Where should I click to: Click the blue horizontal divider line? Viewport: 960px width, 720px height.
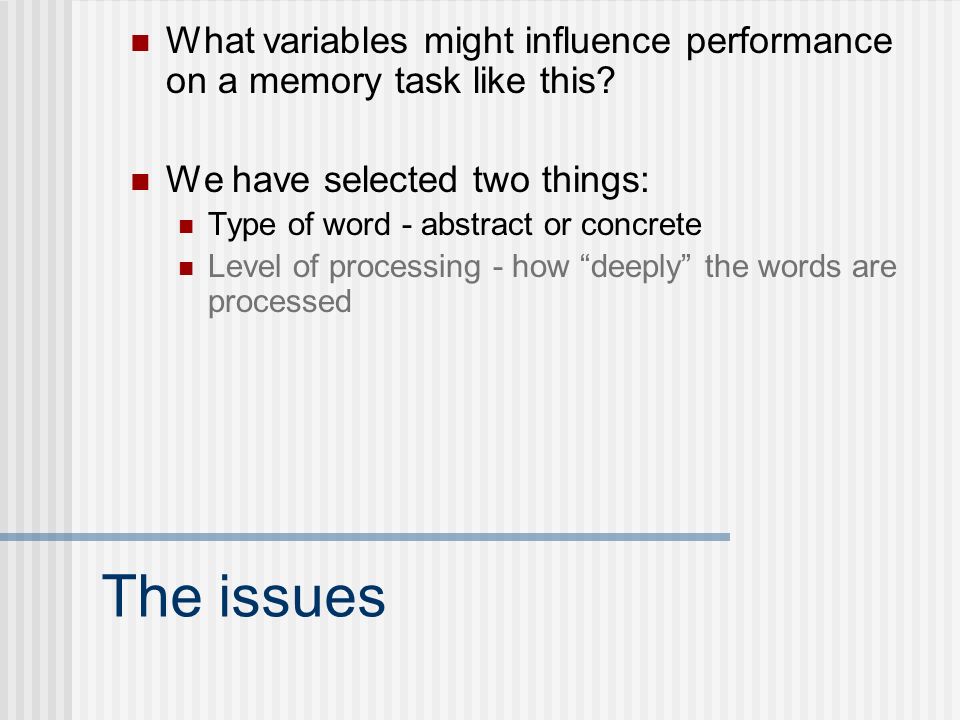click(365, 537)
